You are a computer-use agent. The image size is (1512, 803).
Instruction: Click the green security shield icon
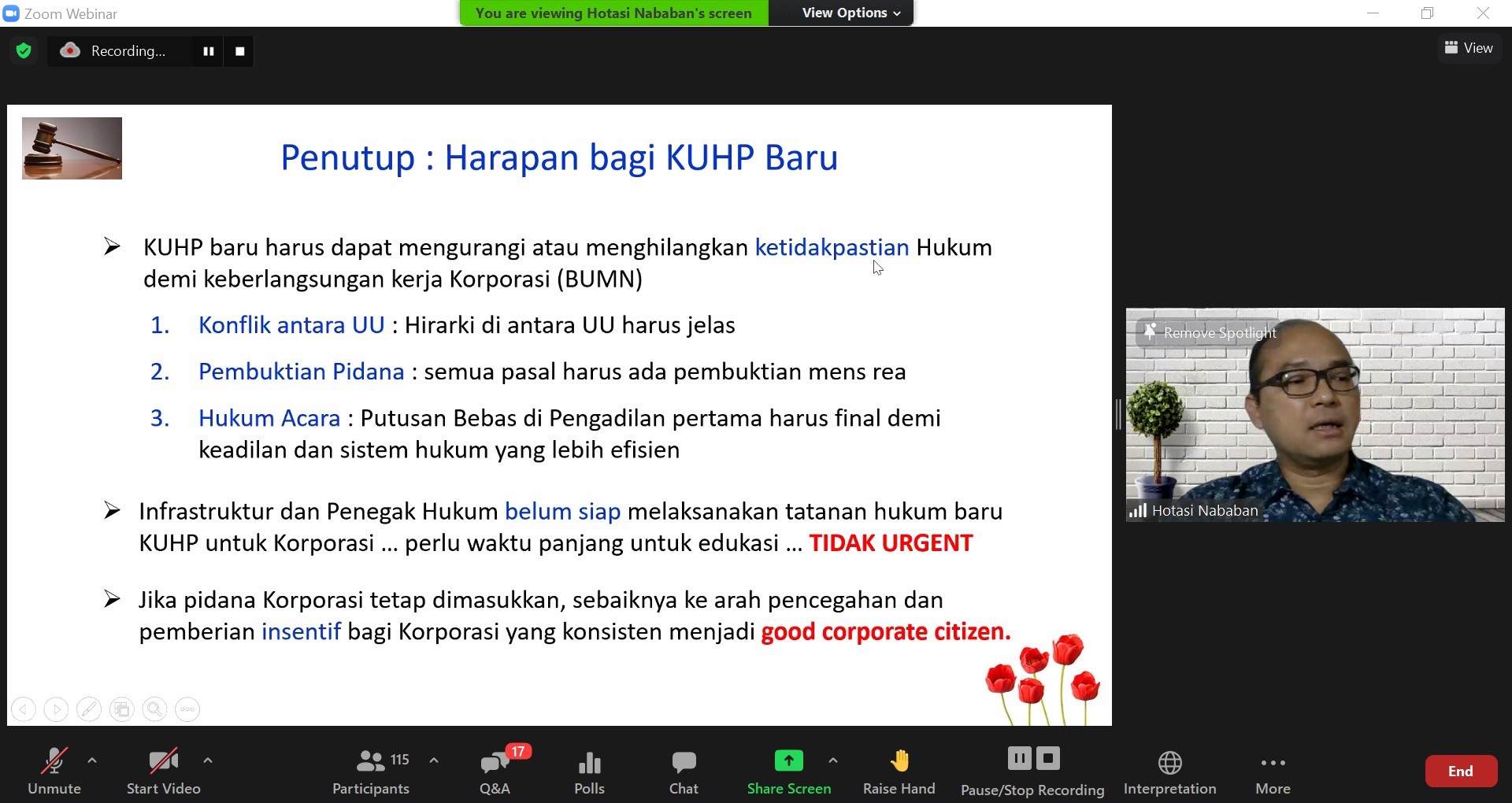[x=23, y=50]
